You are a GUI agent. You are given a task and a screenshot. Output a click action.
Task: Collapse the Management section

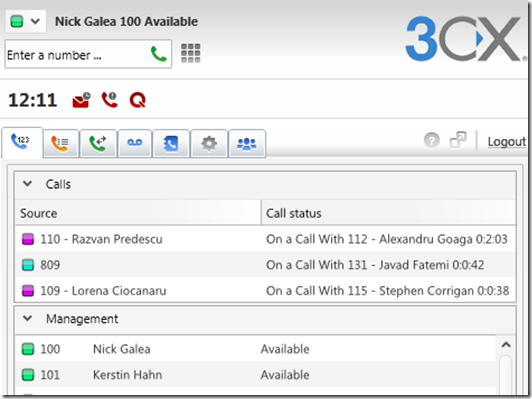click(27, 318)
